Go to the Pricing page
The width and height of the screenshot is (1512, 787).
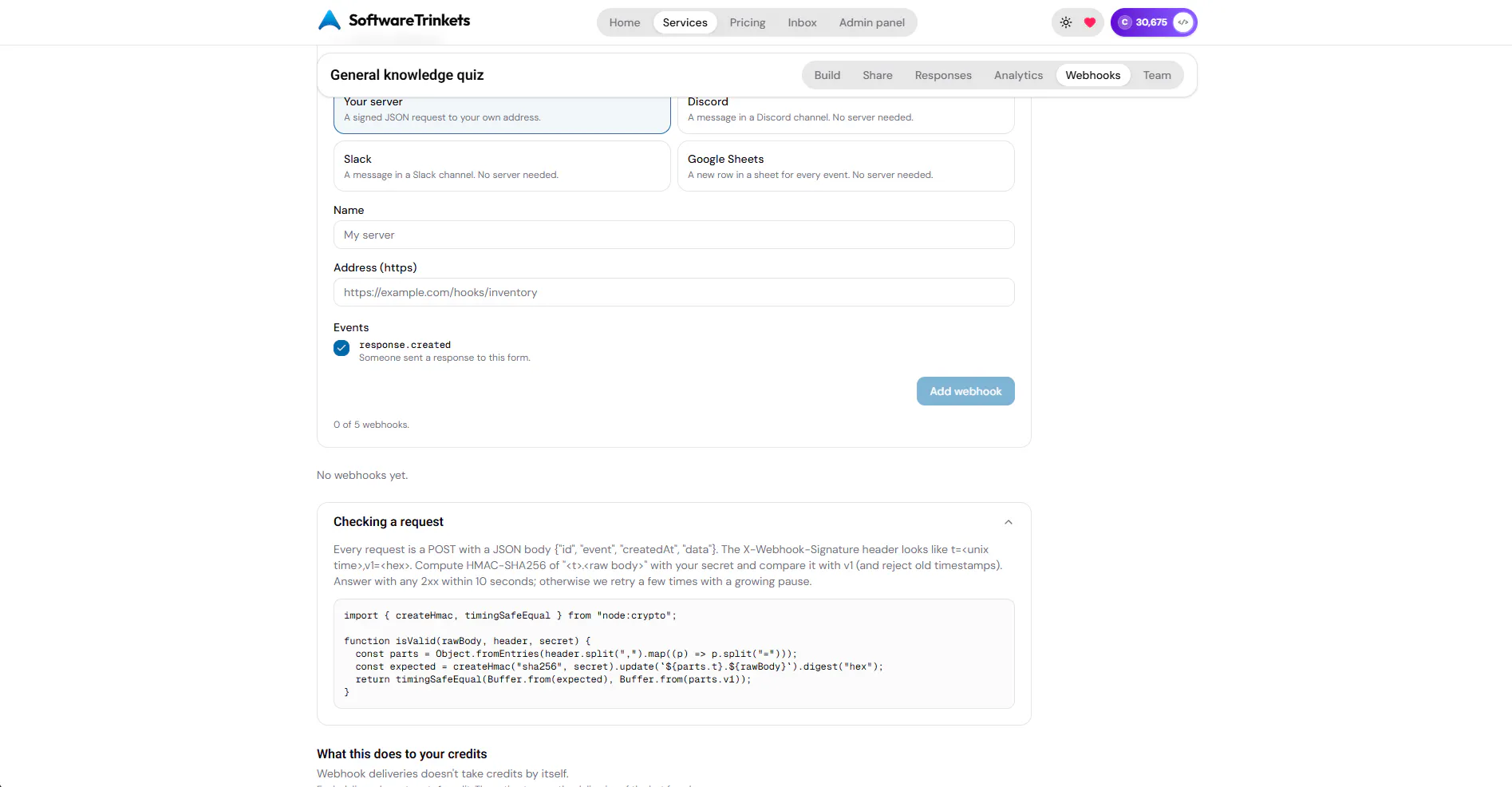point(748,22)
